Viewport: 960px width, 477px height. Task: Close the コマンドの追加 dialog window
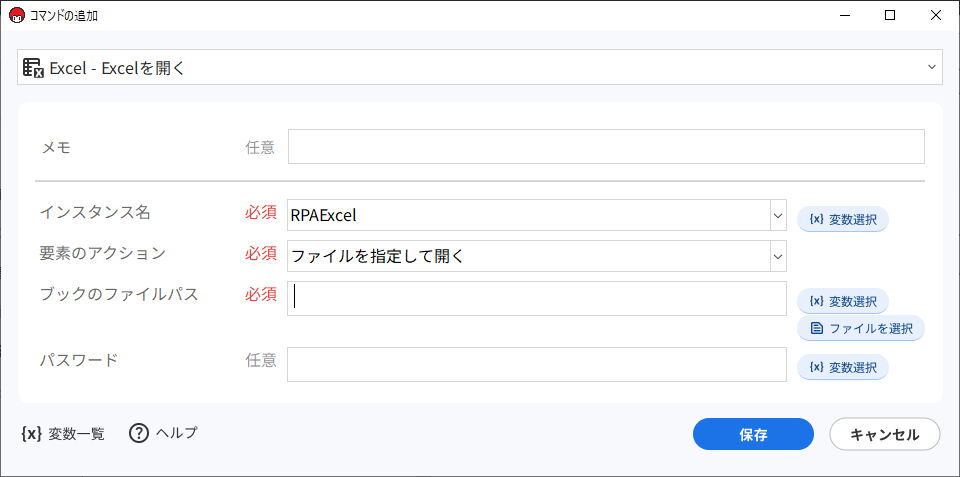tap(936, 15)
